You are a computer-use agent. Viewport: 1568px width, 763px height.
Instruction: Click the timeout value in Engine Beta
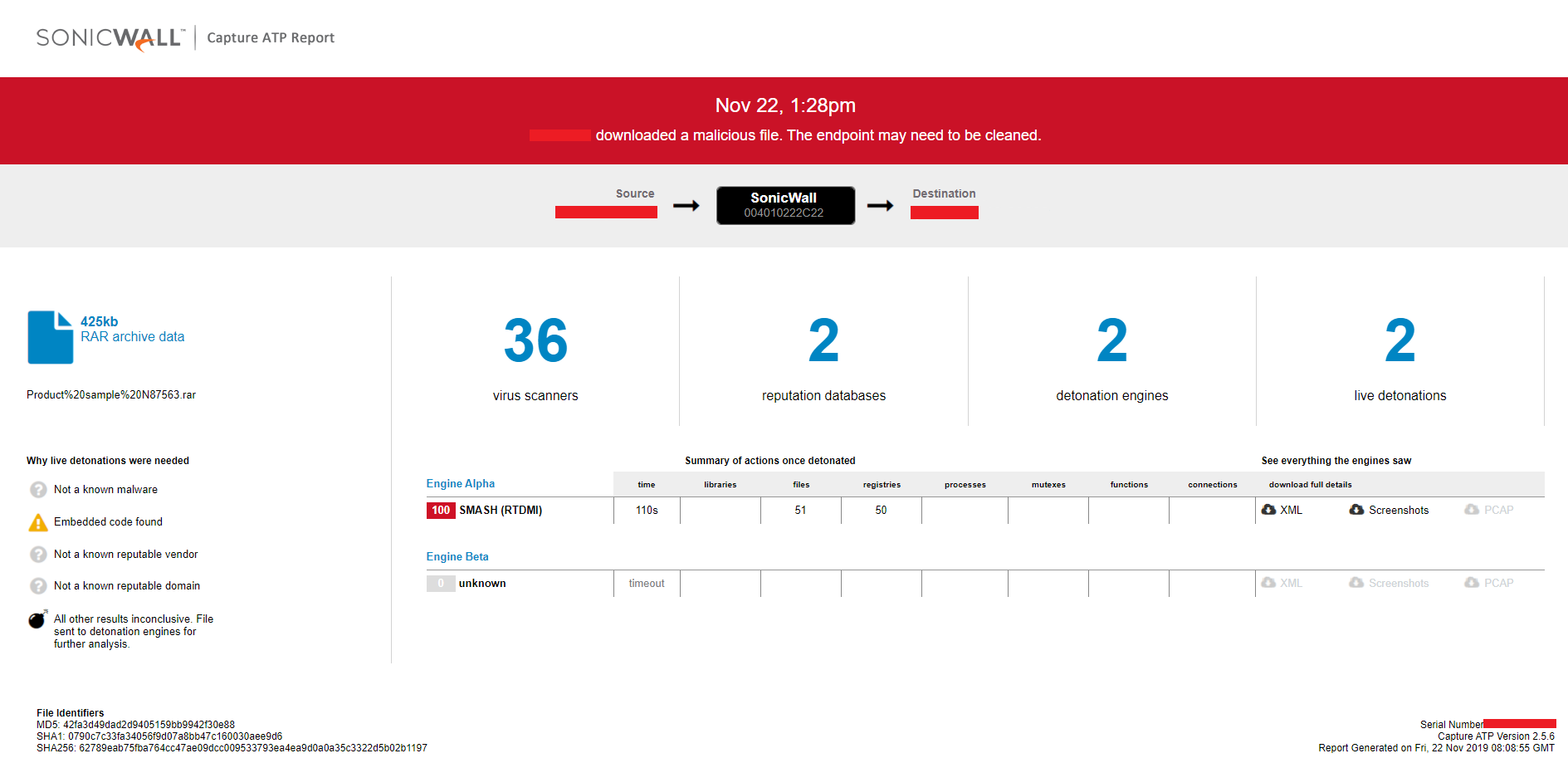pos(647,584)
